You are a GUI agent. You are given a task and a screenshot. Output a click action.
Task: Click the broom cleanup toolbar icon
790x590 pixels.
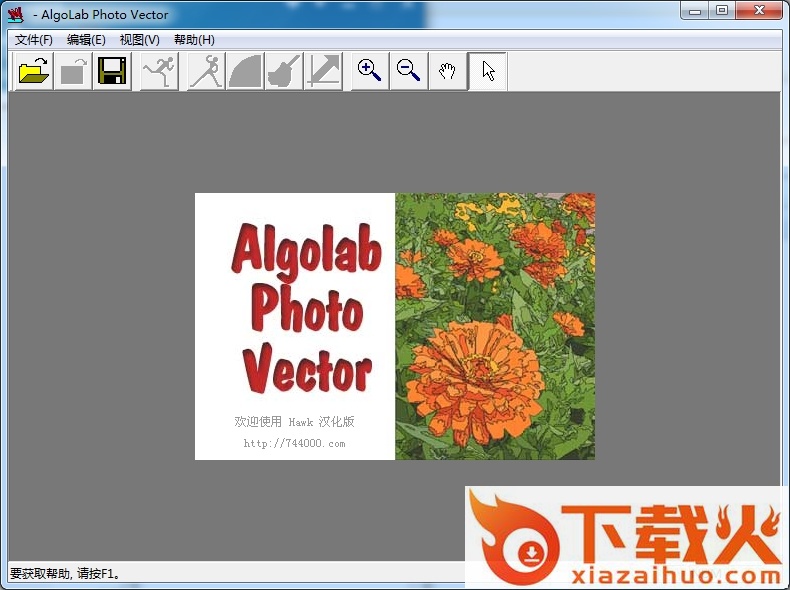[x=284, y=71]
